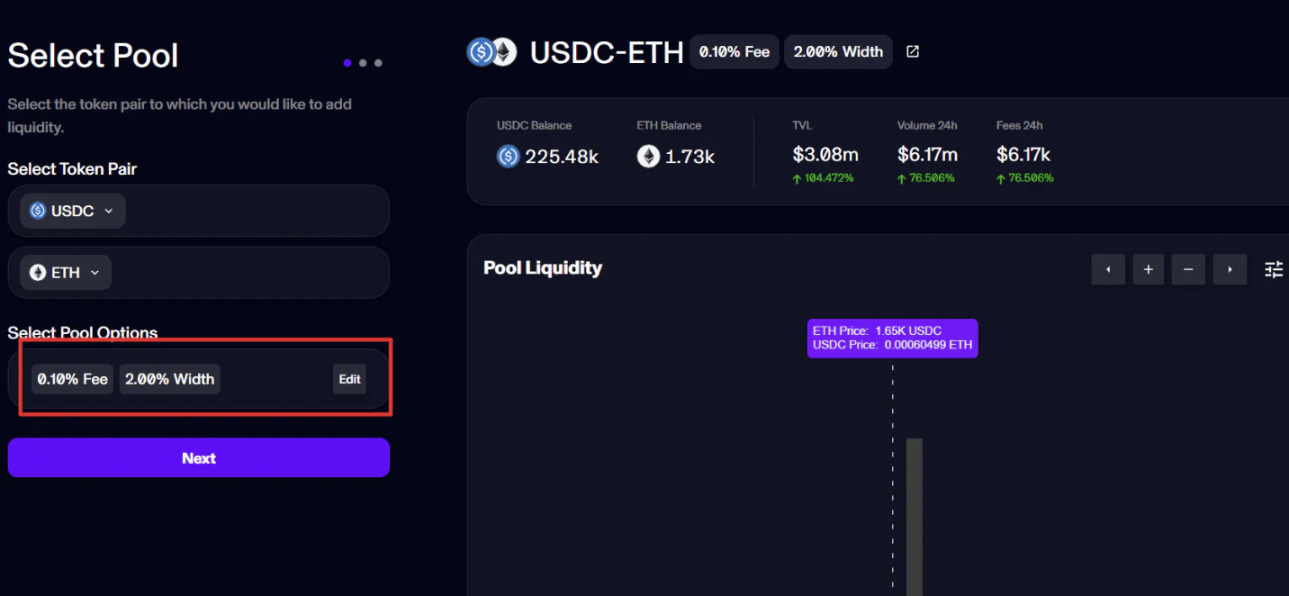The width and height of the screenshot is (1289, 596).
Task: Zoom out on Pool Liquidity chart
Action: tap(1188, 269)
